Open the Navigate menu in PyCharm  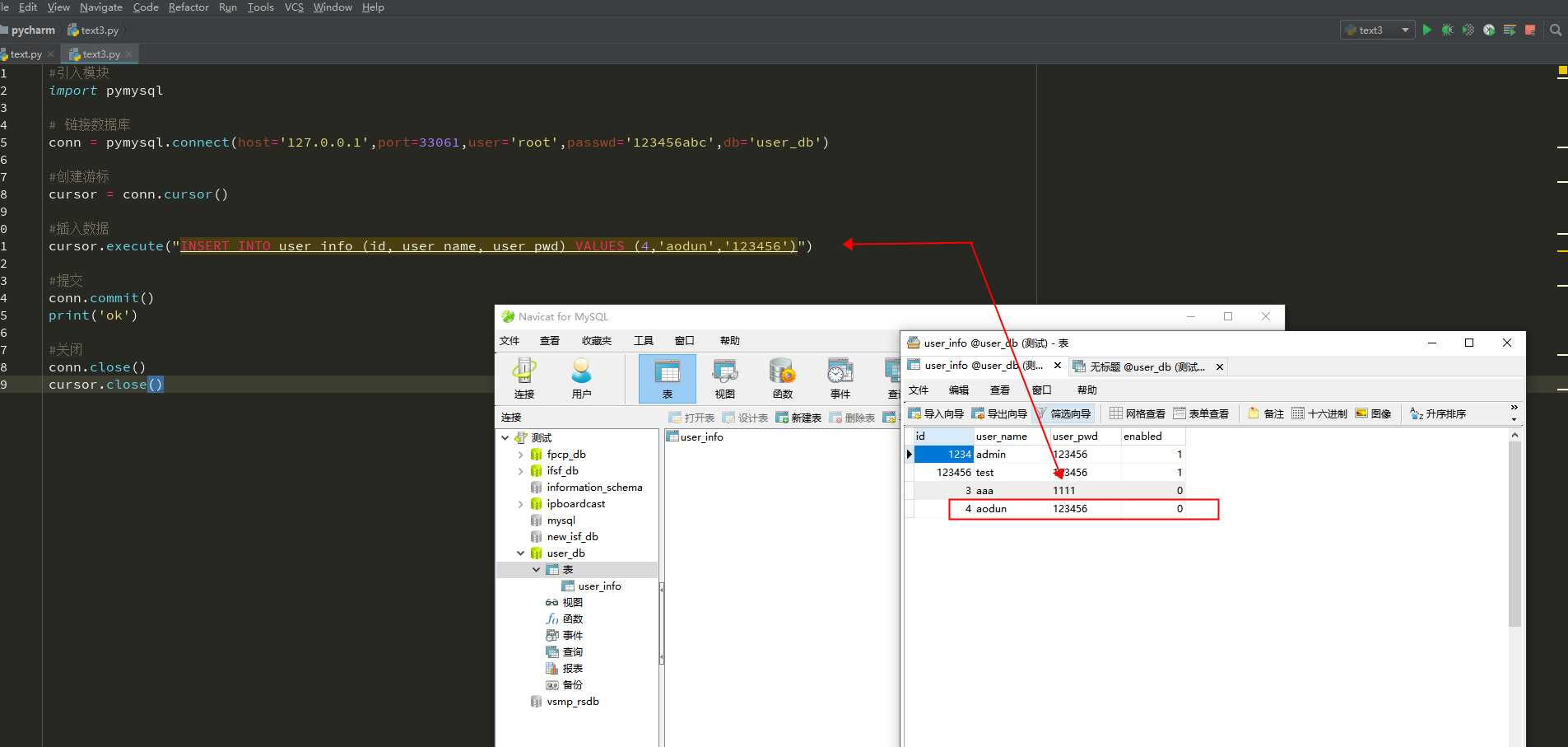(x=101, y=7)
